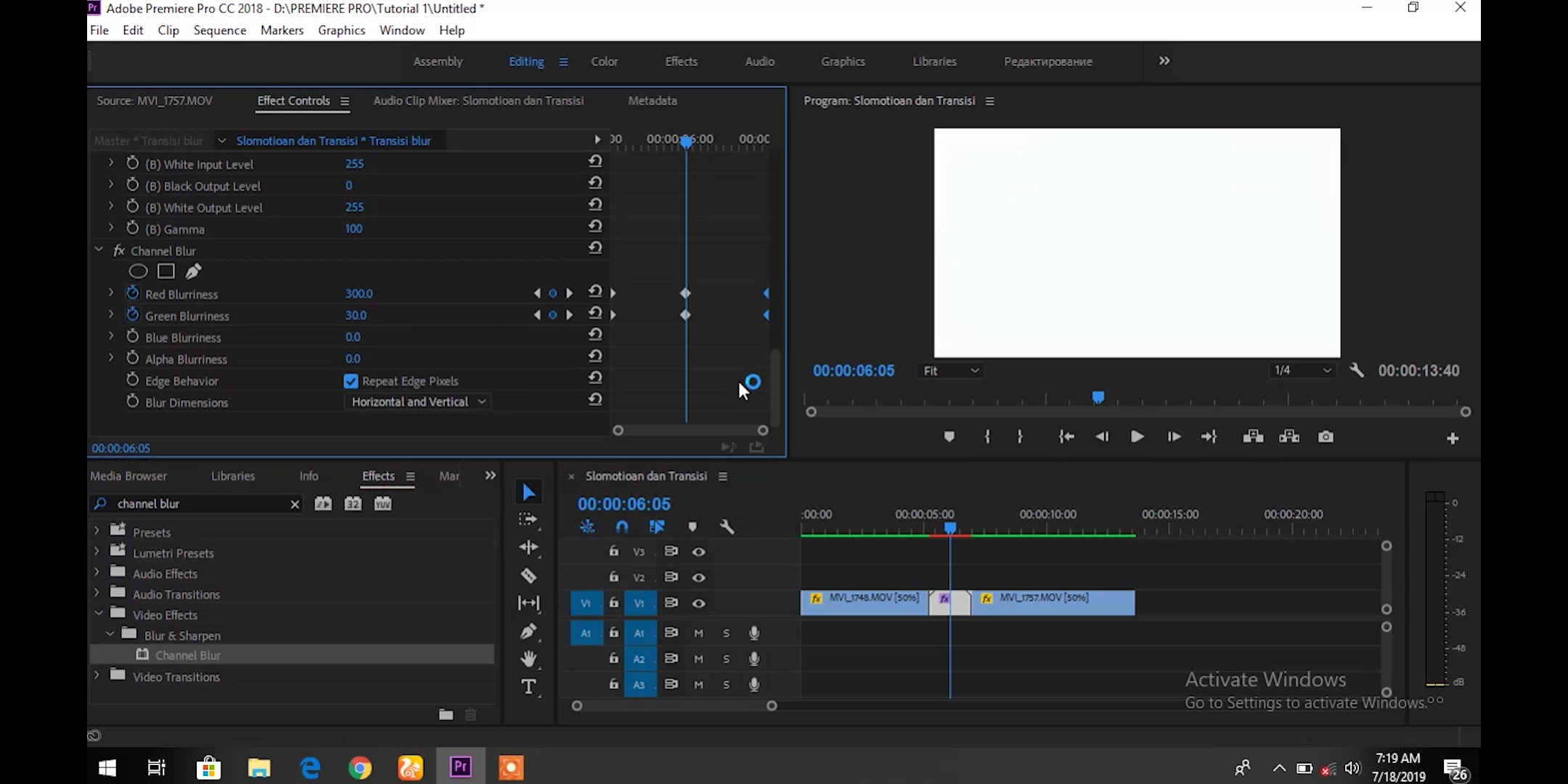Add marker in timeline header
Screen dimensions: 1568x784
click(x=693, y=527)
